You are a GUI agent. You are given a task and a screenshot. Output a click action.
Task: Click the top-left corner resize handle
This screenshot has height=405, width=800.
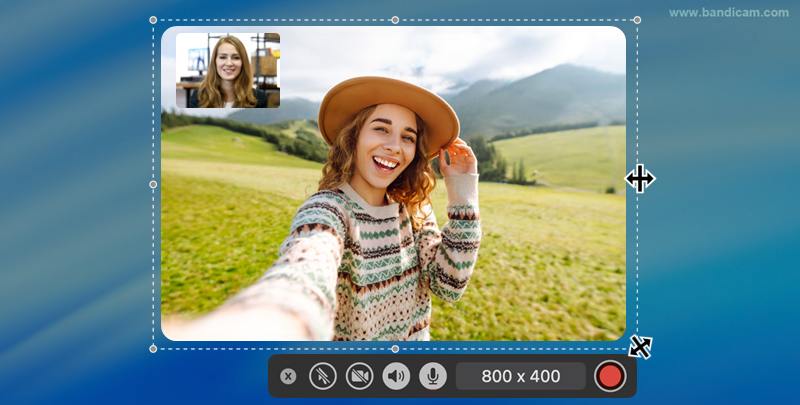pyautogui.click(x=153, y=20)
